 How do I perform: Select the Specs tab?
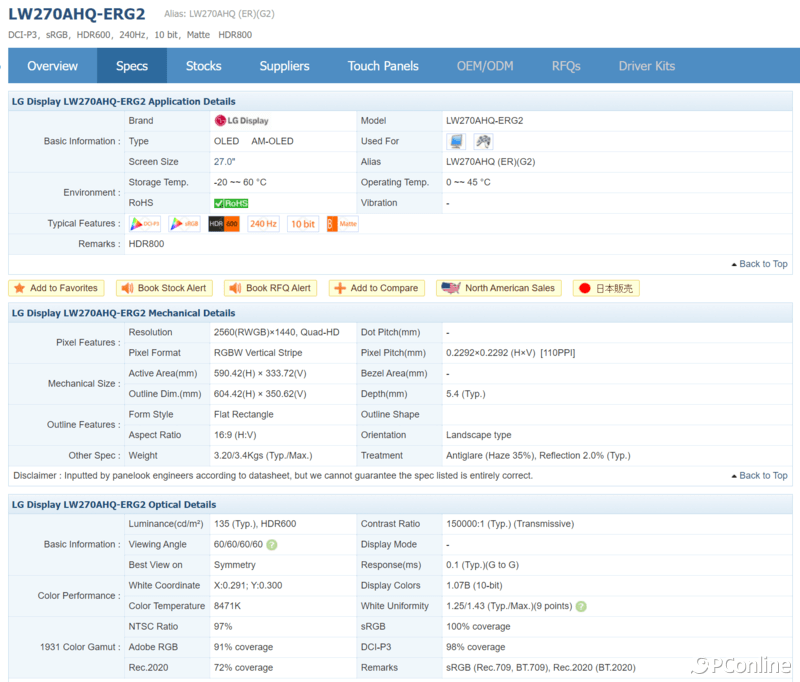pyautogui.click(x=132, y=66)
